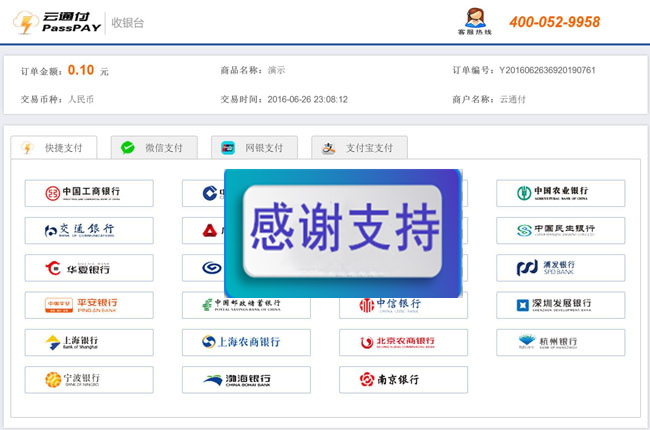Select 中国农业银行 as the payment bank

coord(560,193)
